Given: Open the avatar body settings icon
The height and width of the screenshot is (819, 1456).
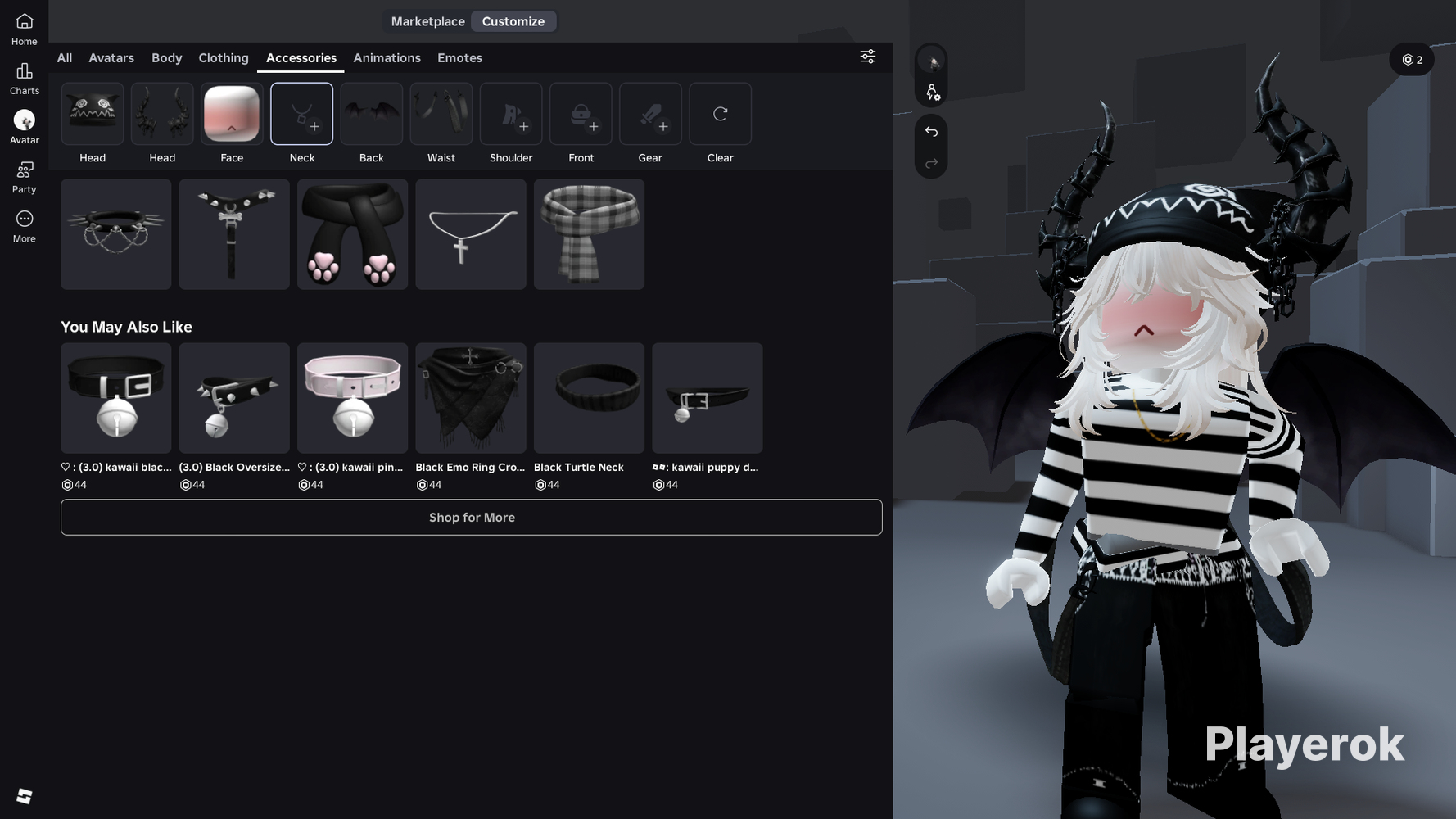Looking at the screenshot, I should [932, 93].
